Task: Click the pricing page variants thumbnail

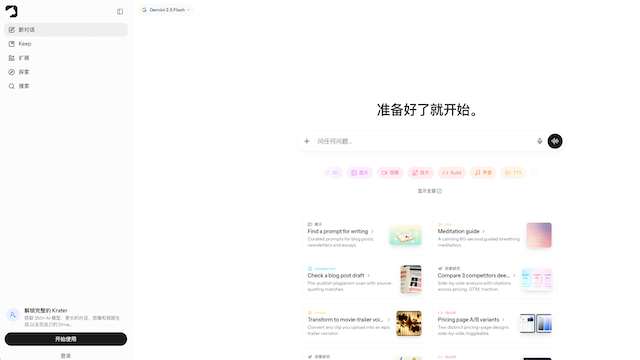Action: (536, 323)
